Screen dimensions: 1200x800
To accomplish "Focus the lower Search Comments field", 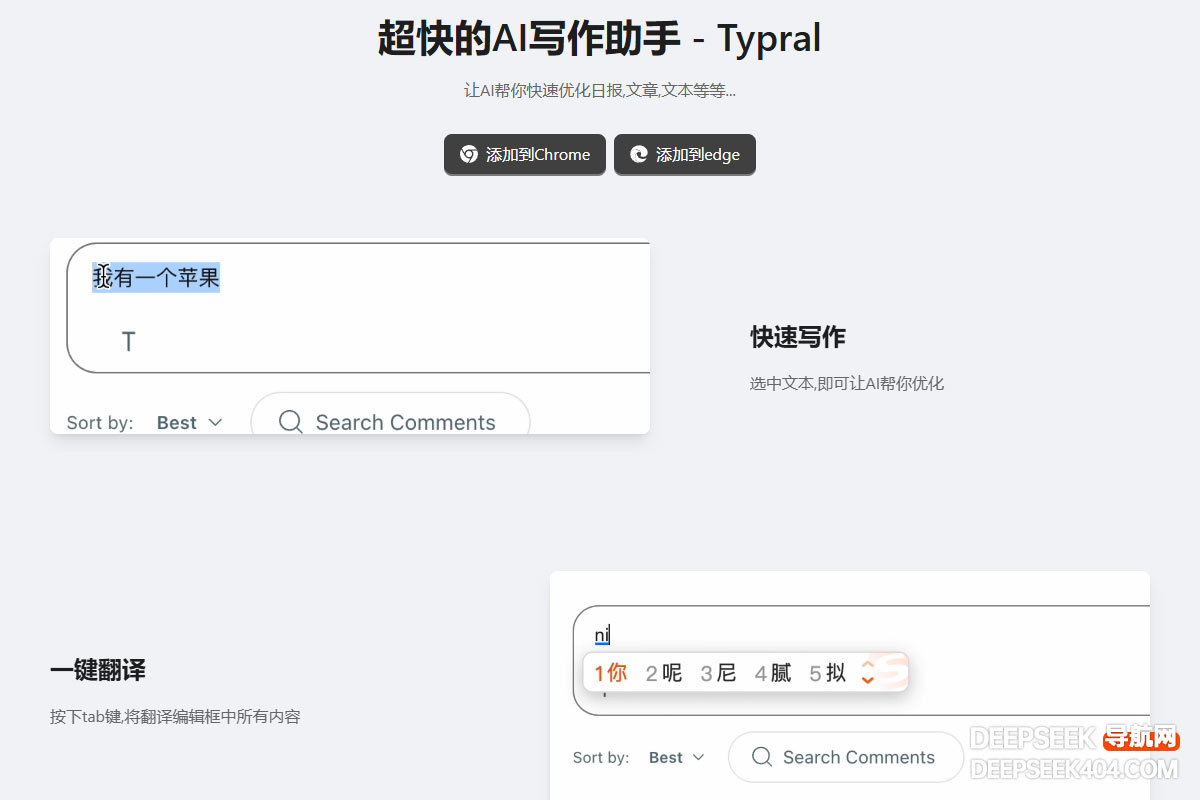I will [x=858, y=757].
